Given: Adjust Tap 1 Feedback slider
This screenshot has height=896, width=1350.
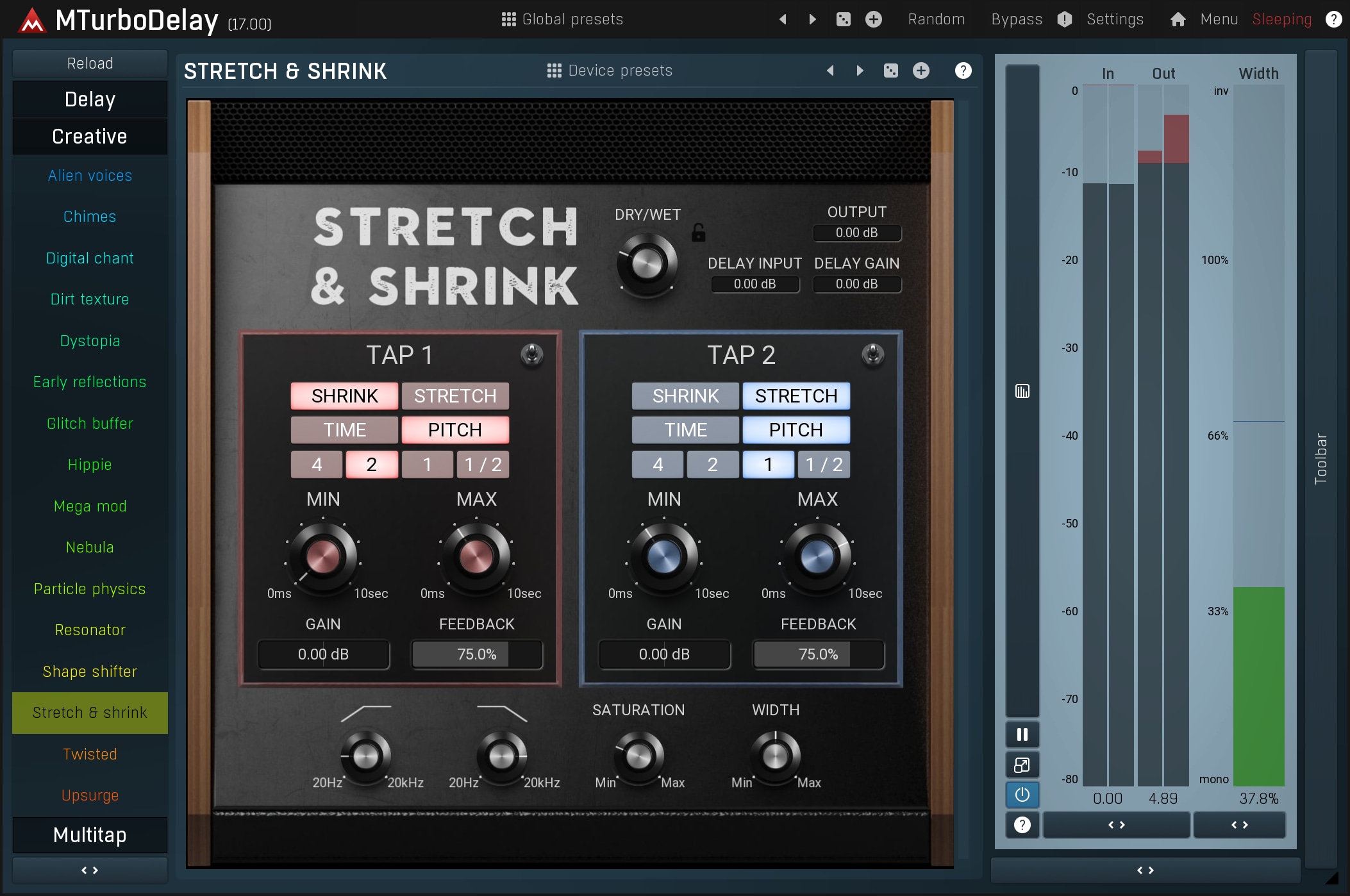Looking at the screenshot, I should pos(476,654).
